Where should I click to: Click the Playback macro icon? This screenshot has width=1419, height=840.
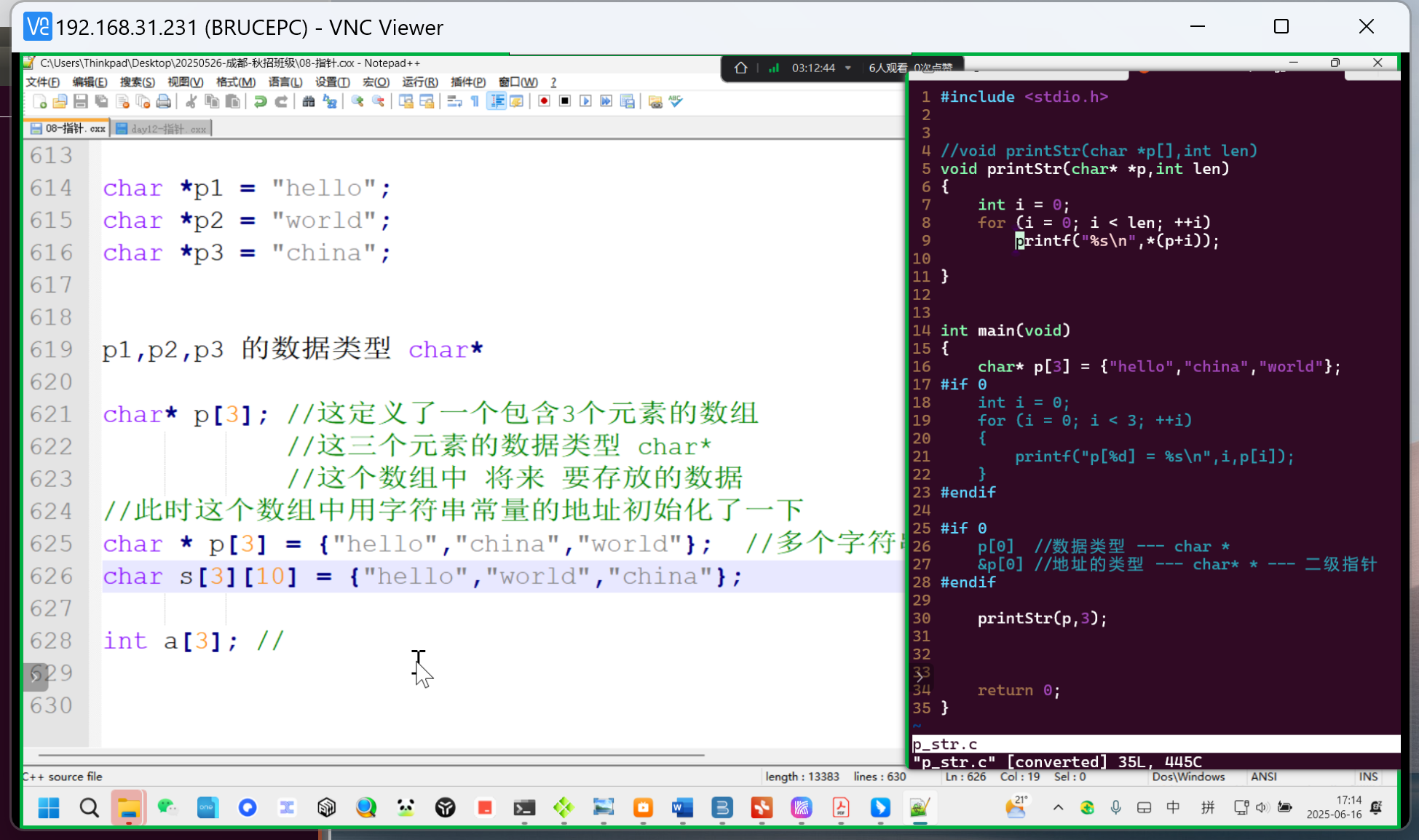tap(585, 101)
